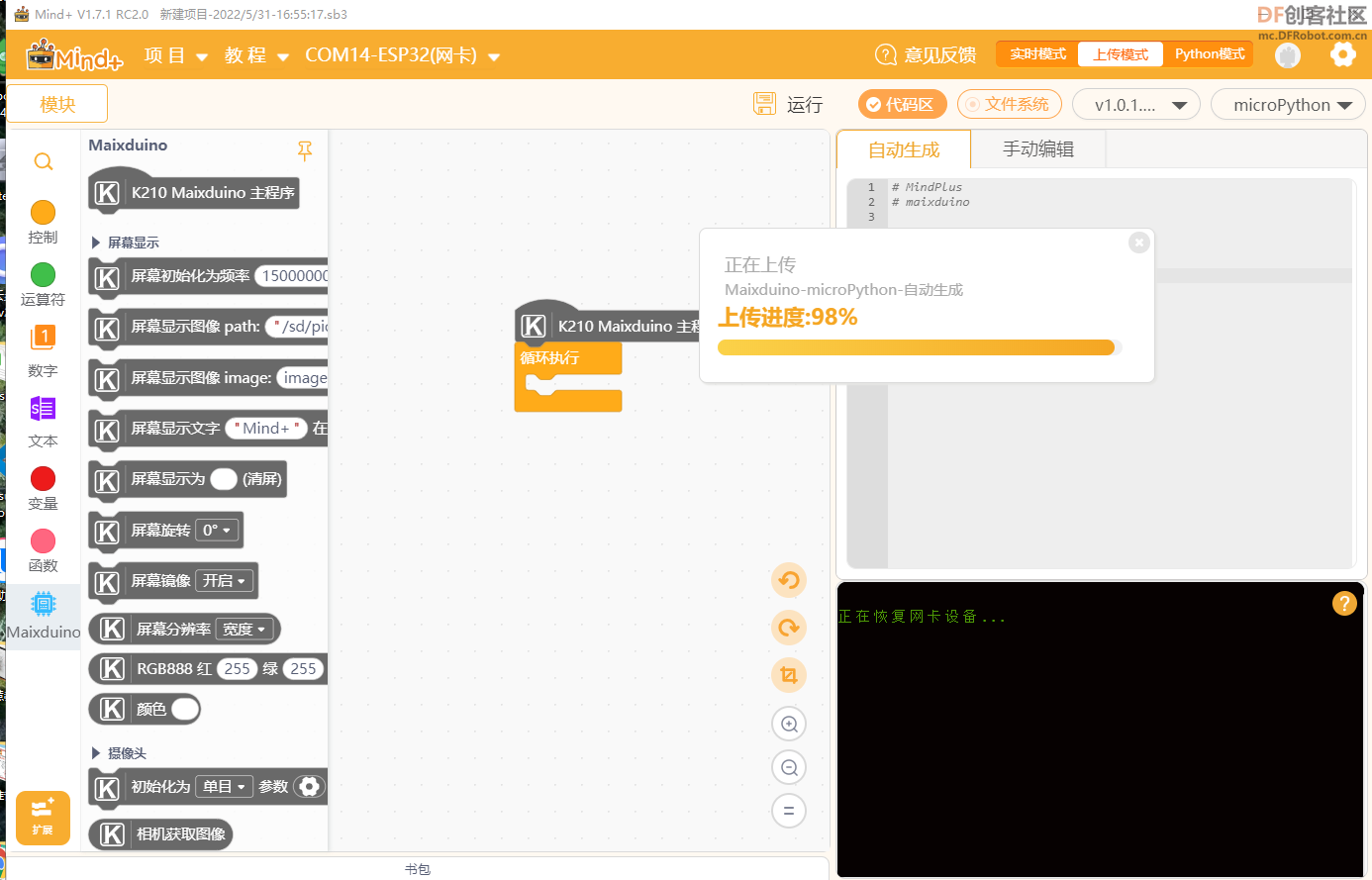Select the 数字 category icon

click(43, 338)
